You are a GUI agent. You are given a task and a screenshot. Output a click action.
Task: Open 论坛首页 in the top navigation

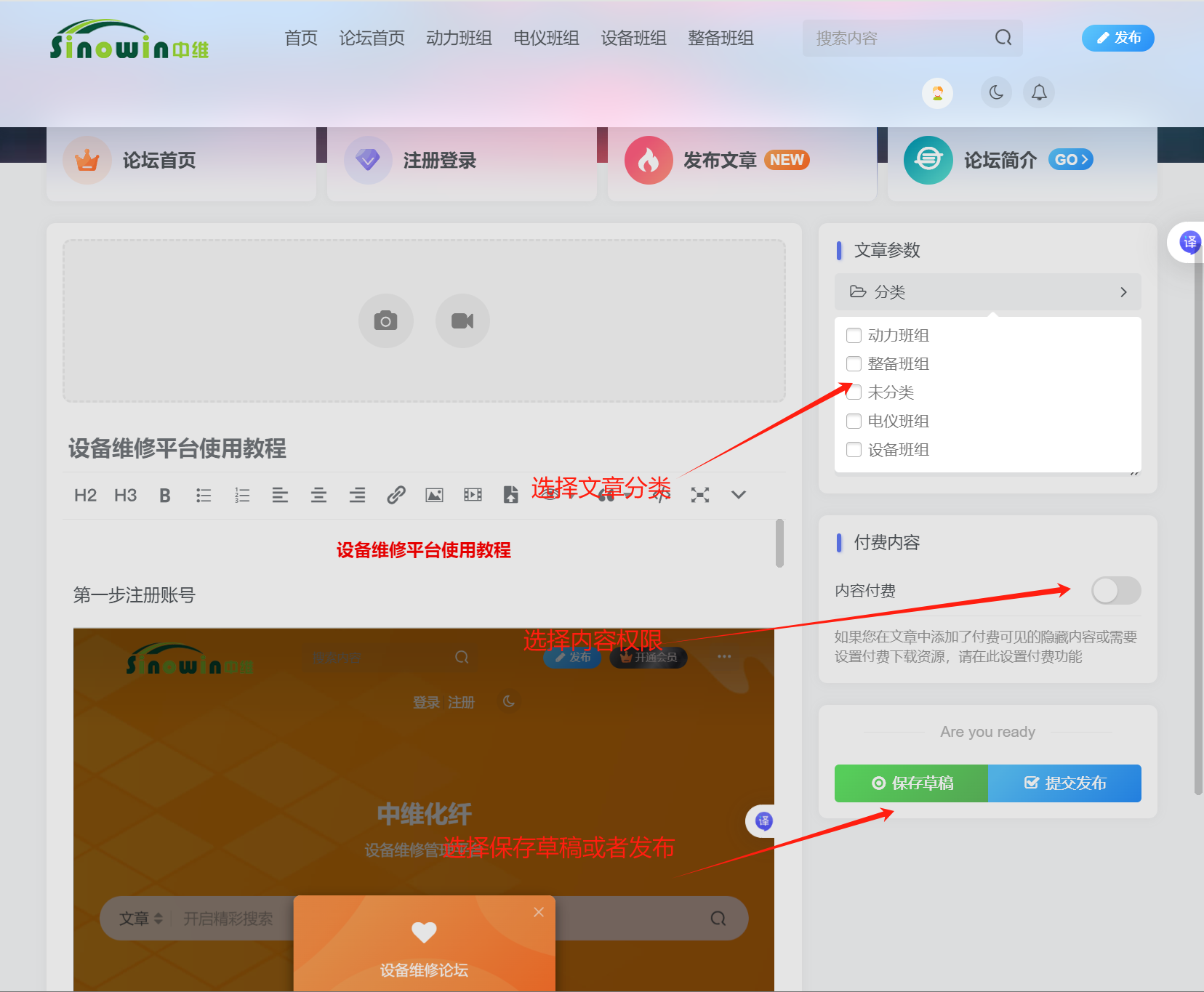pos(372,38)
